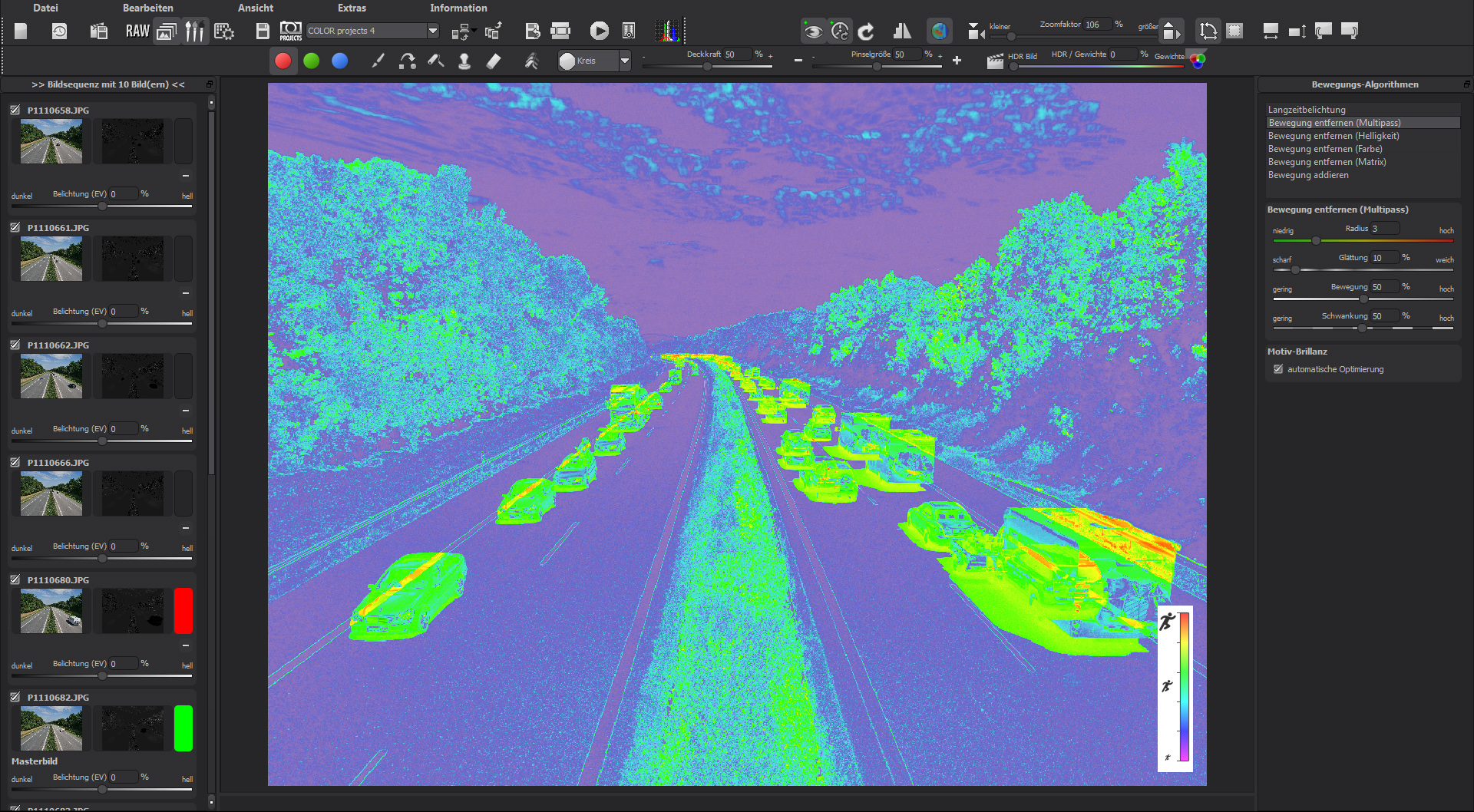The image size is (1474, 812).
Task: Undock the Bildsequenz panel
Action: [210, 84]
